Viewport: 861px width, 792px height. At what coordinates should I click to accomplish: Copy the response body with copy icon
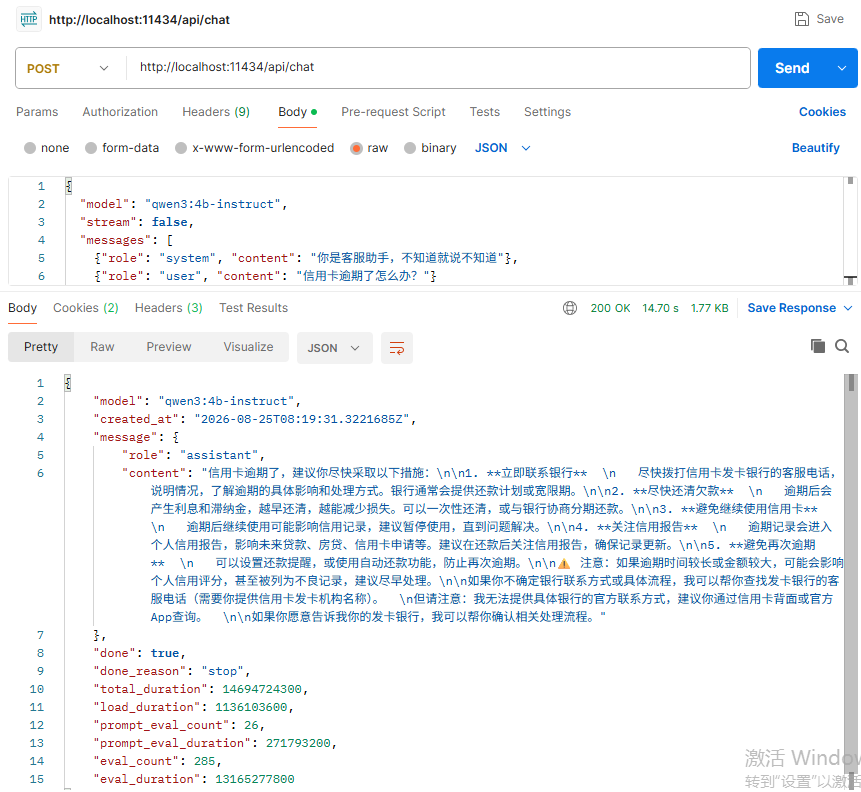818,345
